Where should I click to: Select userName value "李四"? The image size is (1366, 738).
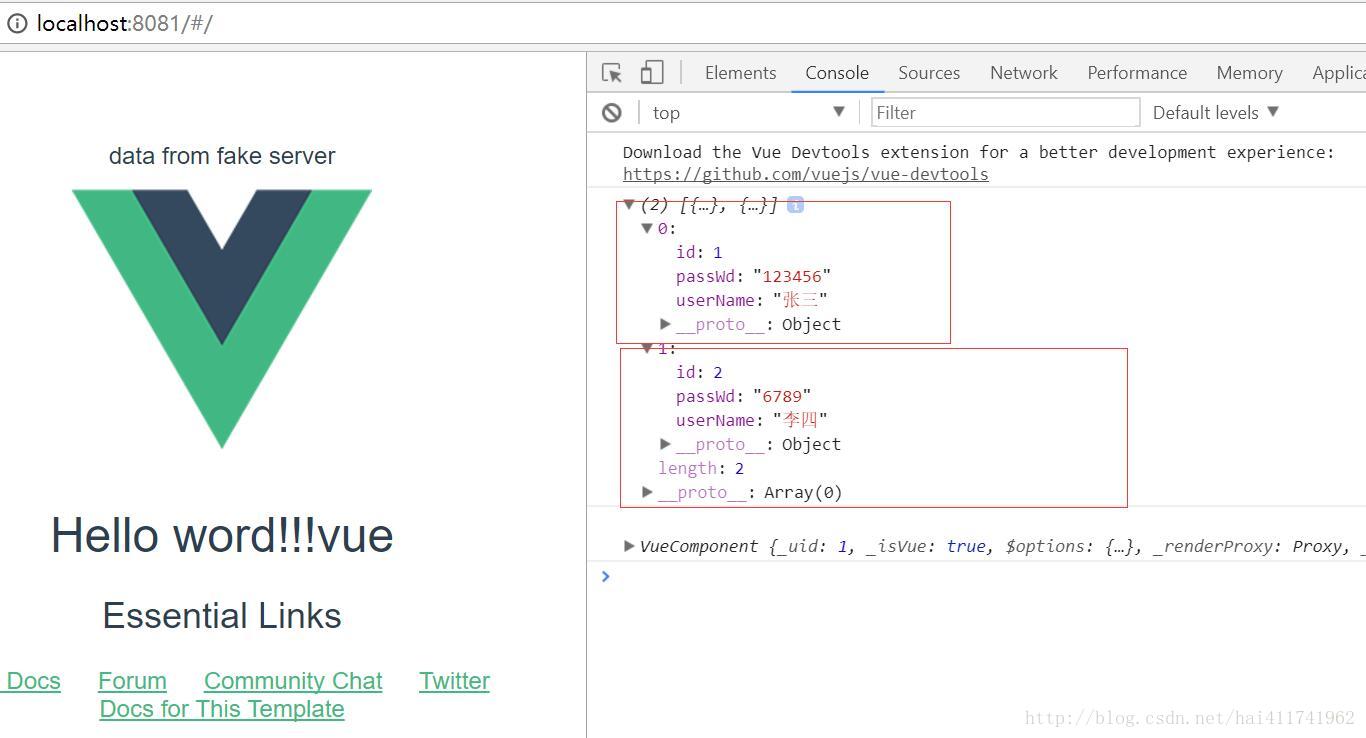click(x=800, y=420)
